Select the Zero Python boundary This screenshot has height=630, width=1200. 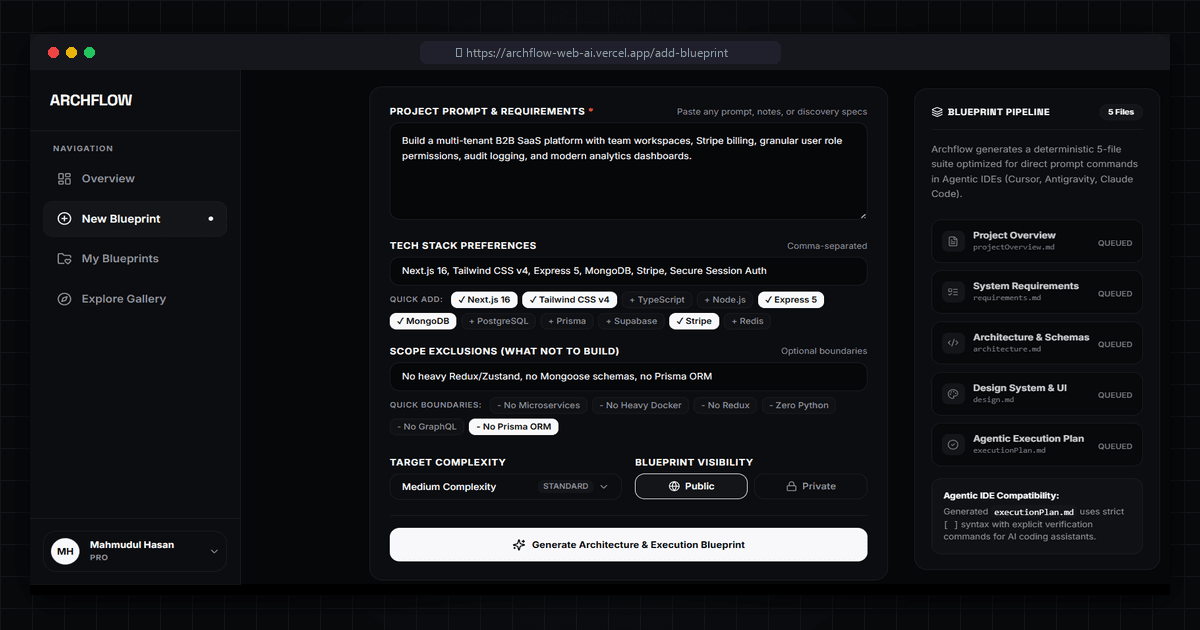tap(797, 405)
